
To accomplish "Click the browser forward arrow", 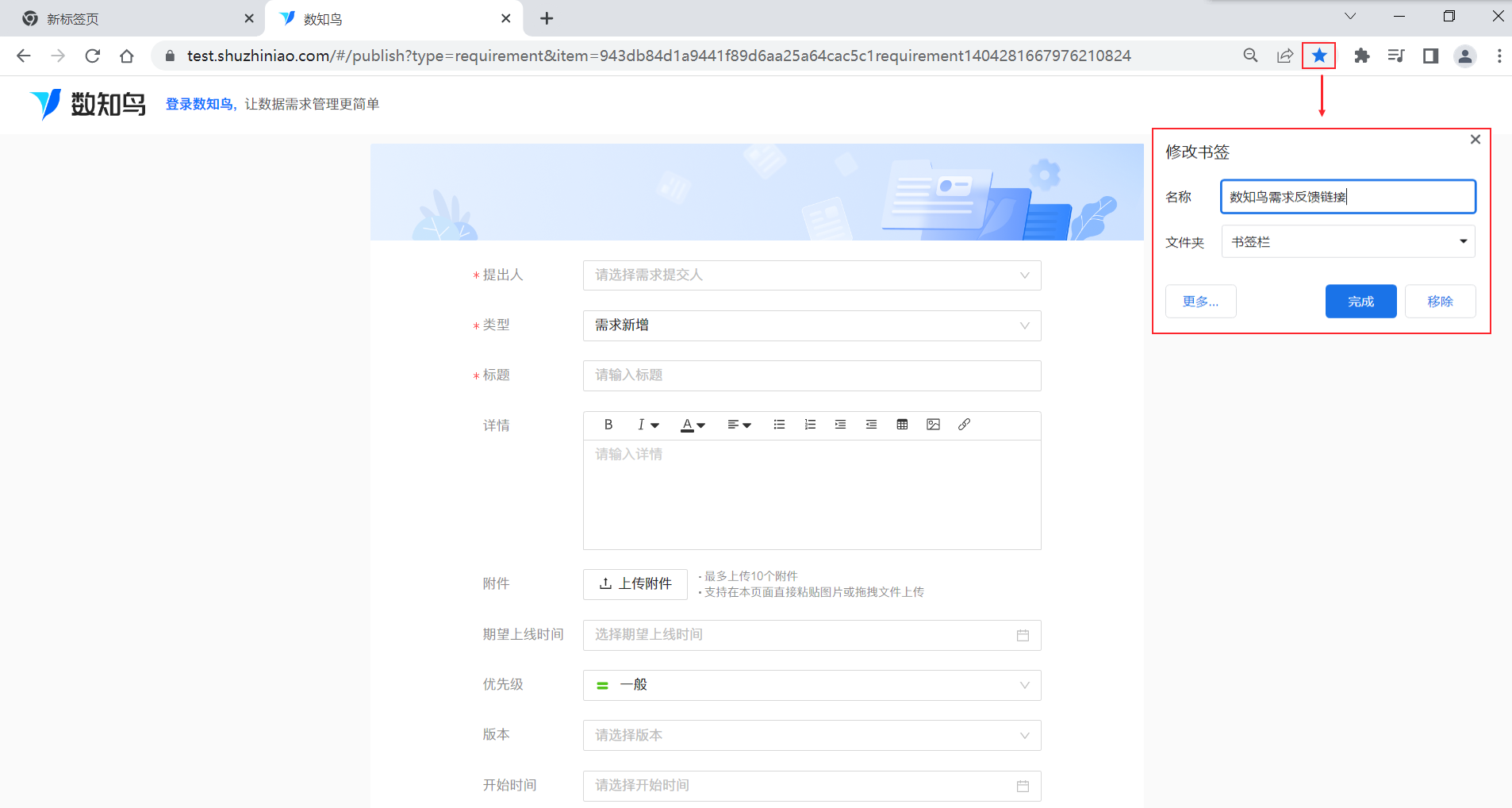I will [58, 56].
